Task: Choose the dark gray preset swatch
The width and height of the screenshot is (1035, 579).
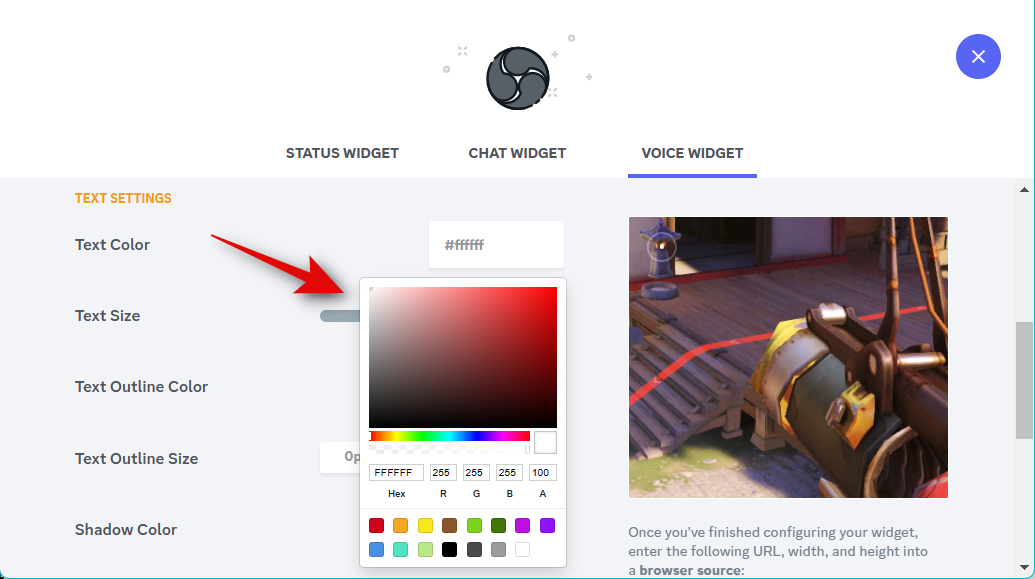Action: (x=474, y=549)
